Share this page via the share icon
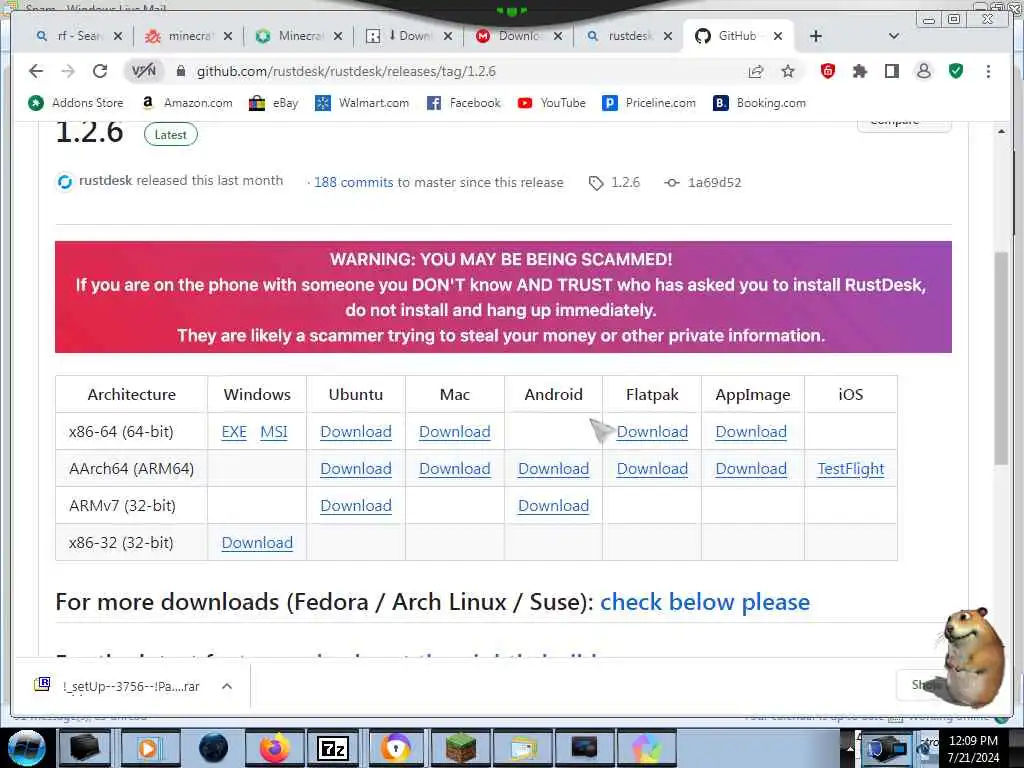The image size is (1024, 768). tap(756, 71)
